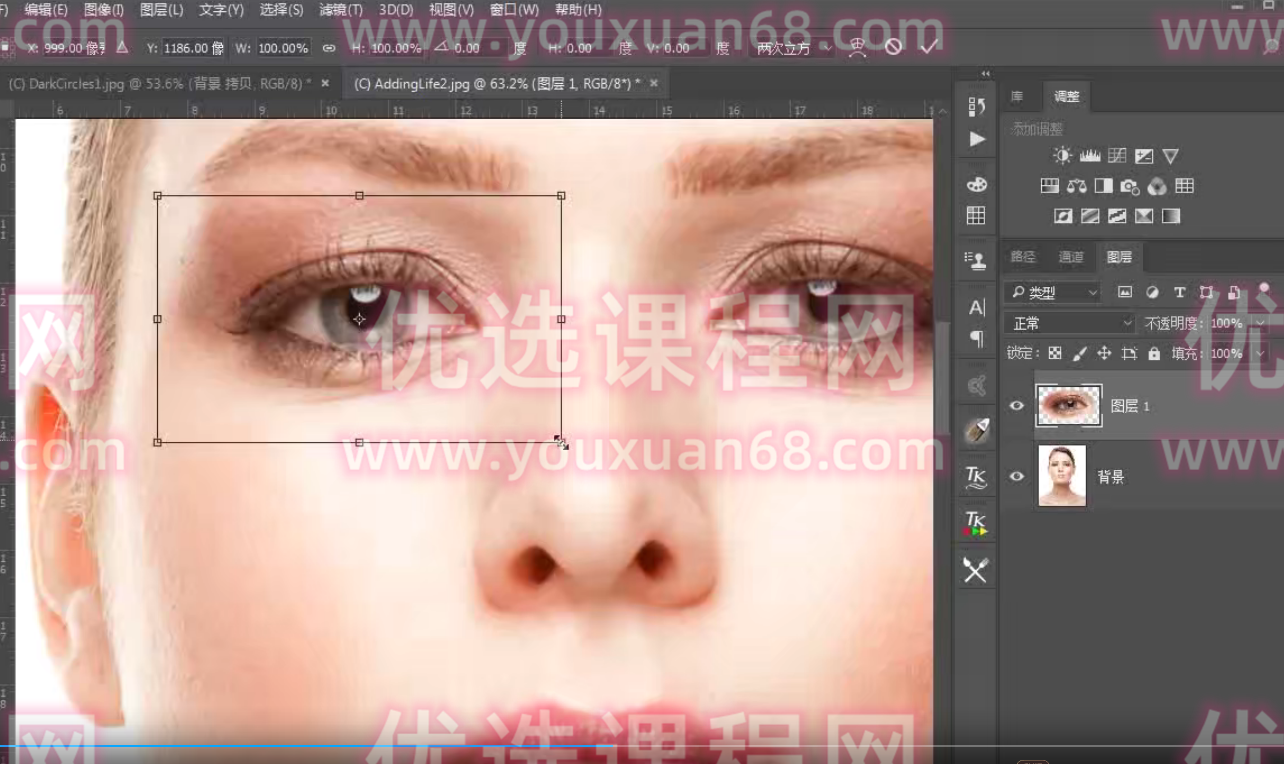Open the Color palette panel icon

977,184
